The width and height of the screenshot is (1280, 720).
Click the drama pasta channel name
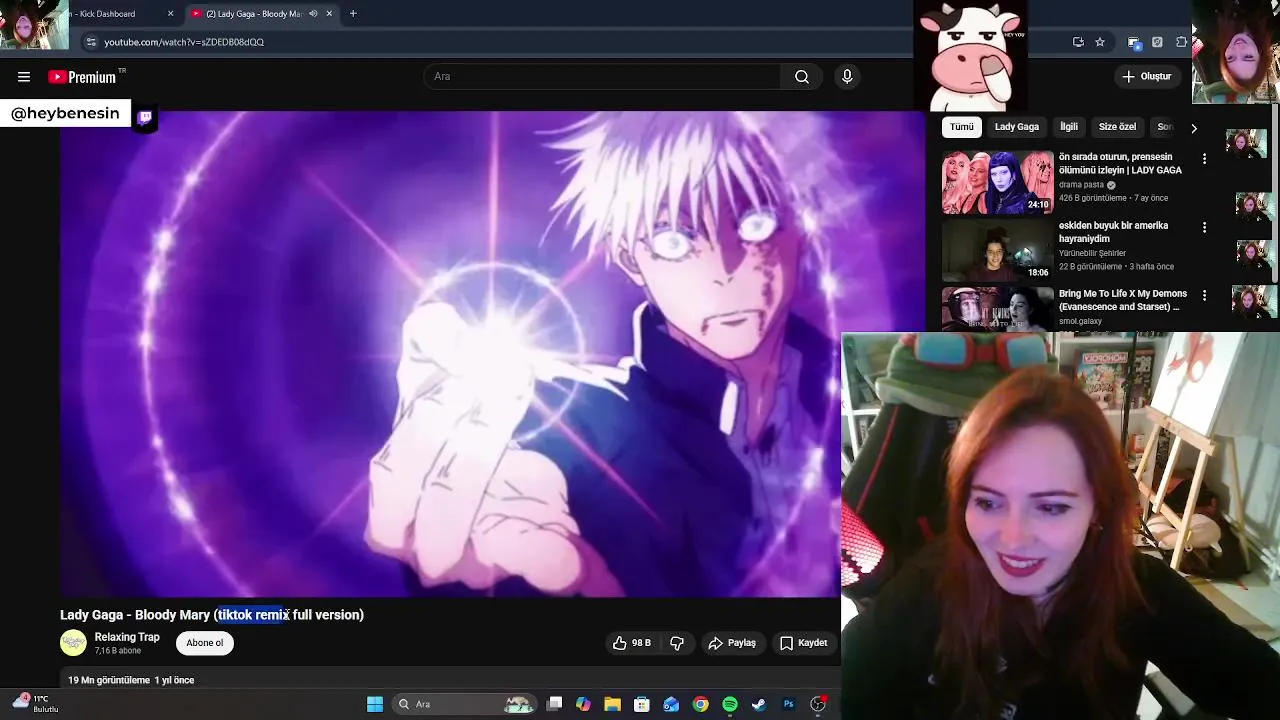pos(1081,185)
